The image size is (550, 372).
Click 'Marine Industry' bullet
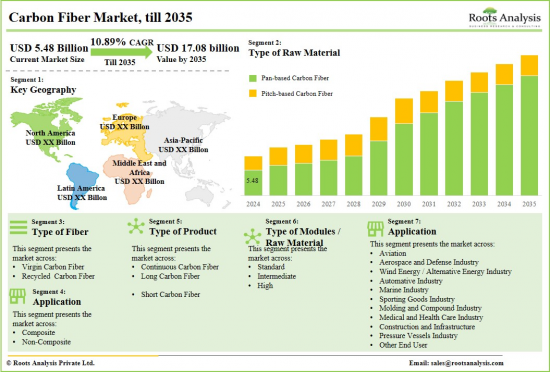(404, 290)
